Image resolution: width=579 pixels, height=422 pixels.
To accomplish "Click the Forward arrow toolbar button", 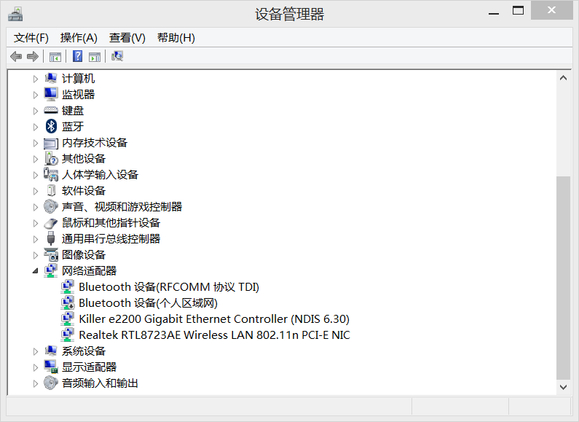I will tap(33, 56).
